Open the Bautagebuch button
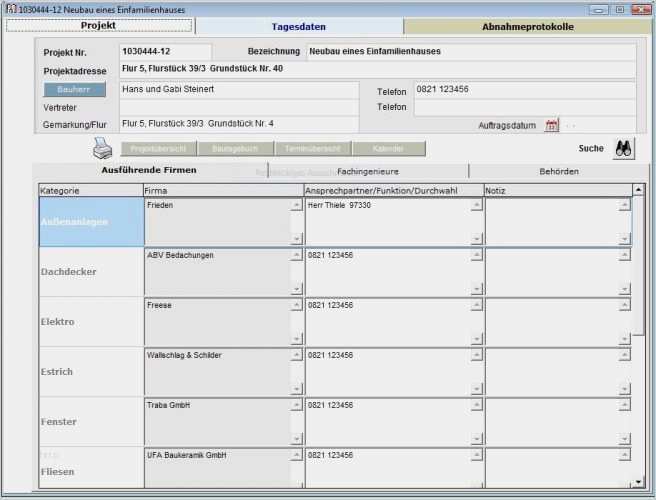Viewport: 656px width, 500px height. point(235,149)
